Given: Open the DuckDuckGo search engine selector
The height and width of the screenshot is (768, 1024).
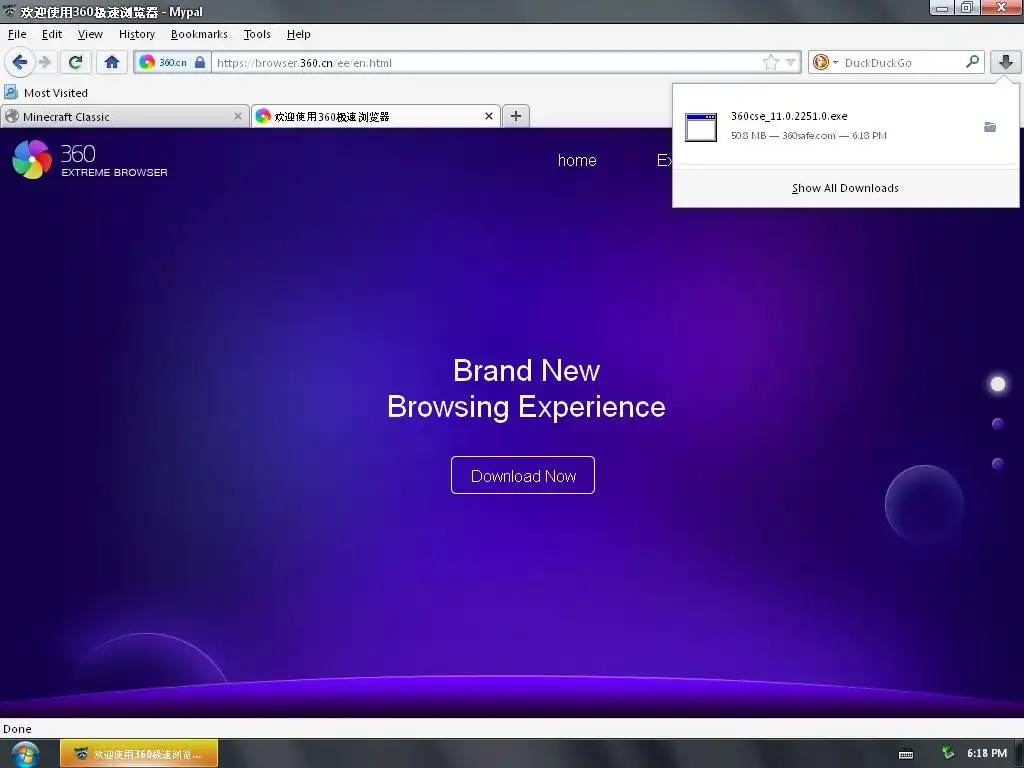Looking at the screenshot, I should click(x=825, y=63).
